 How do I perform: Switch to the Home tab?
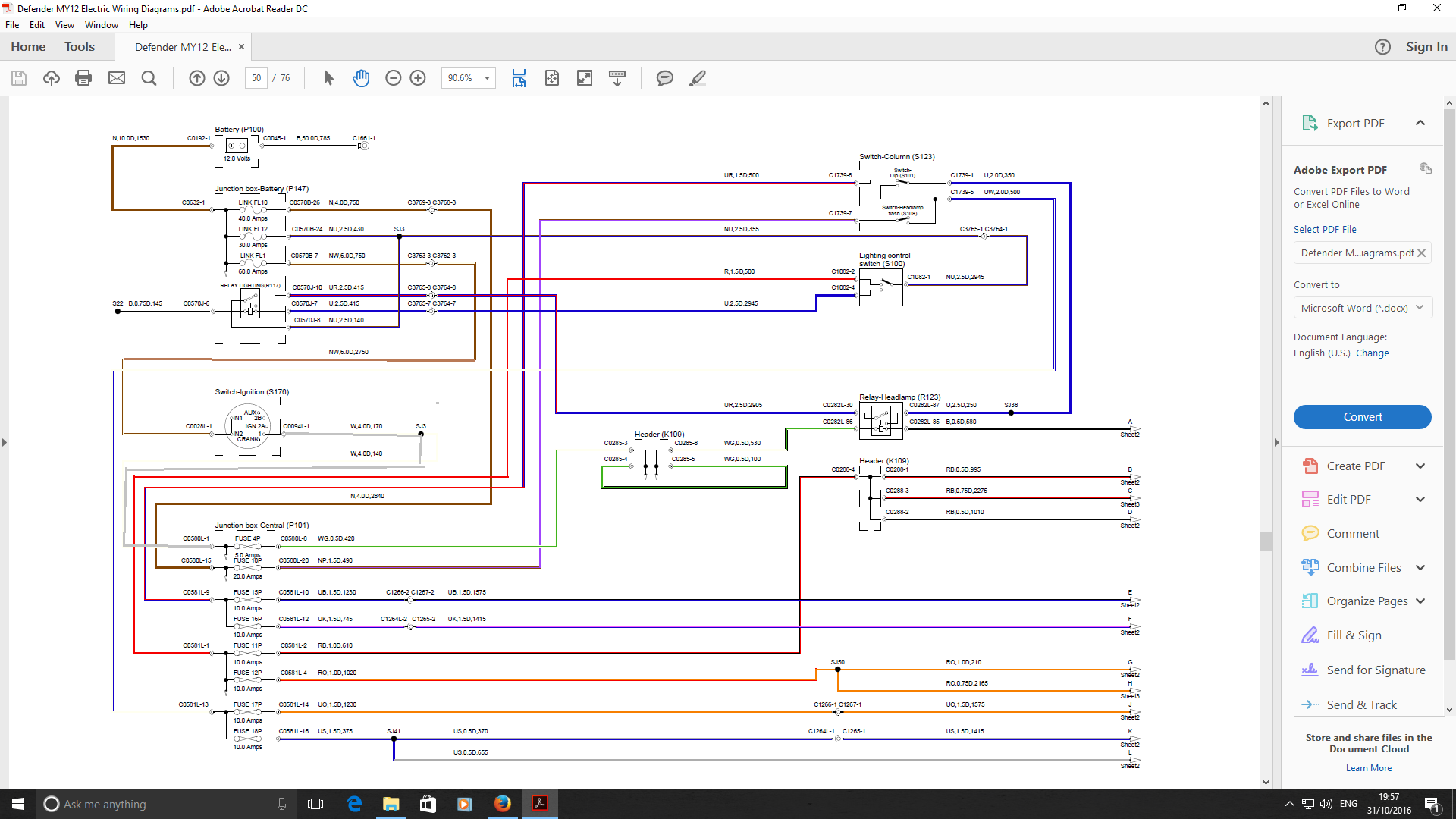click(28, 47)
